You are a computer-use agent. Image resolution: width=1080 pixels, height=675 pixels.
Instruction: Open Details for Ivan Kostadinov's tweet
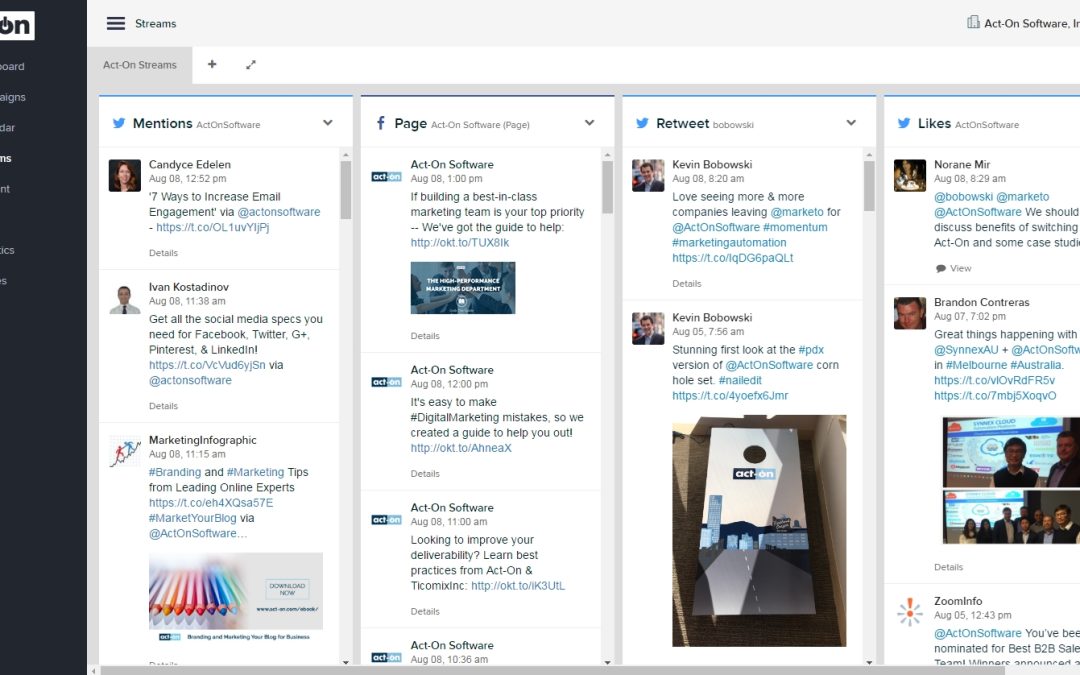pyautogui.click(x=163, y=406)
